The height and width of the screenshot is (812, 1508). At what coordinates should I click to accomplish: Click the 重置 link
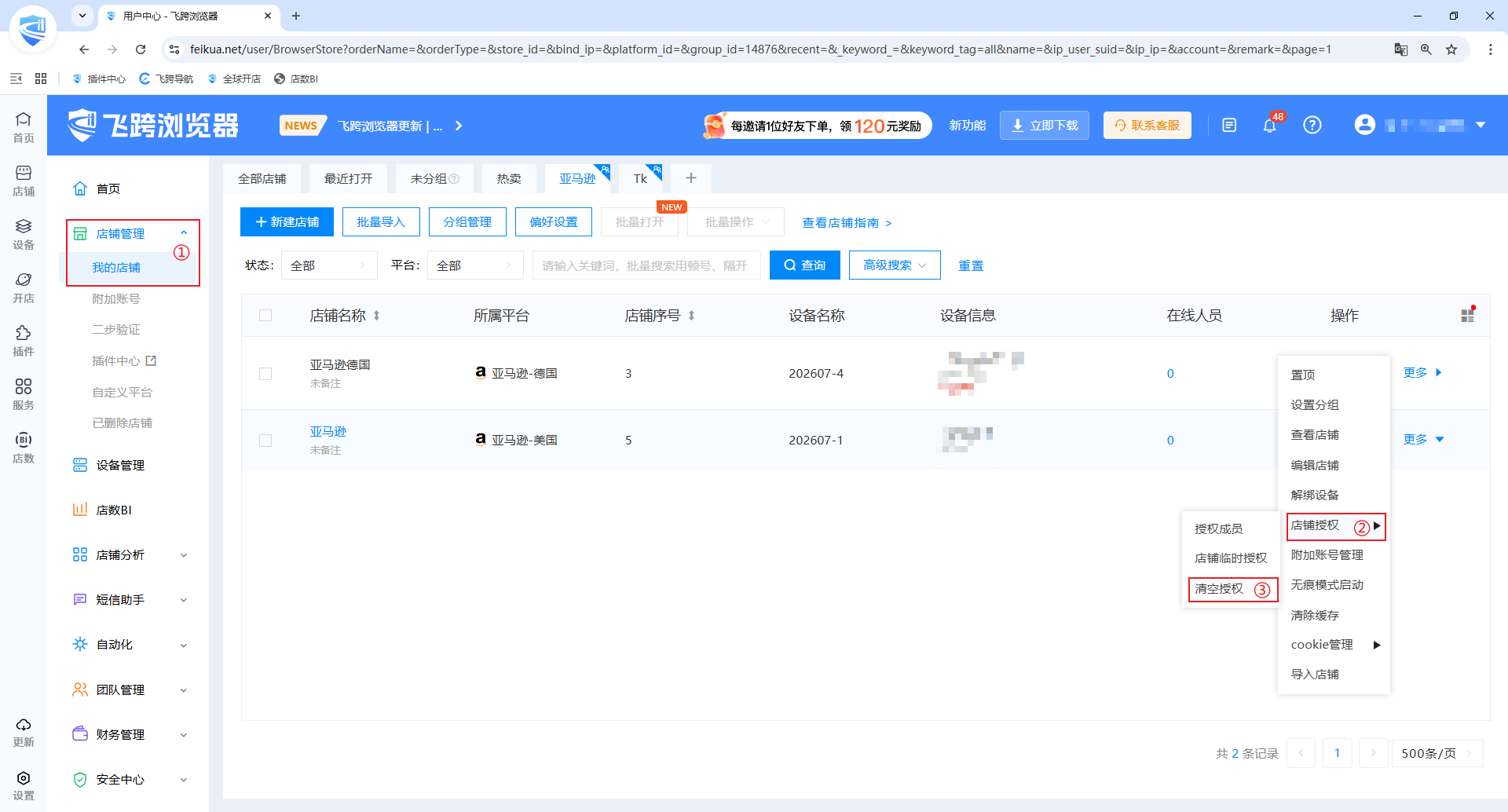click(x=971, y=265)
